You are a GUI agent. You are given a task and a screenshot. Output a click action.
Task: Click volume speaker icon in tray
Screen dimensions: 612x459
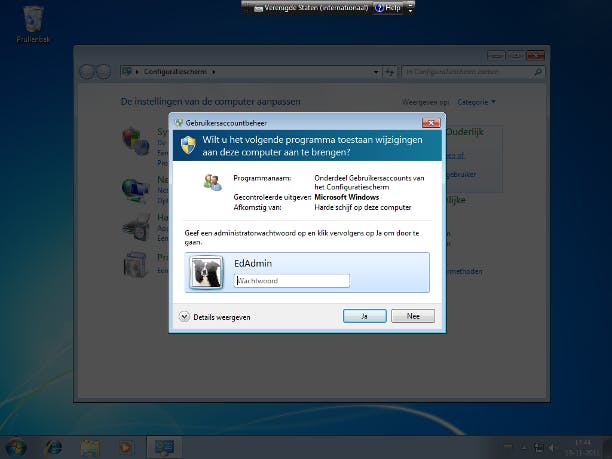tap(552, 448)
